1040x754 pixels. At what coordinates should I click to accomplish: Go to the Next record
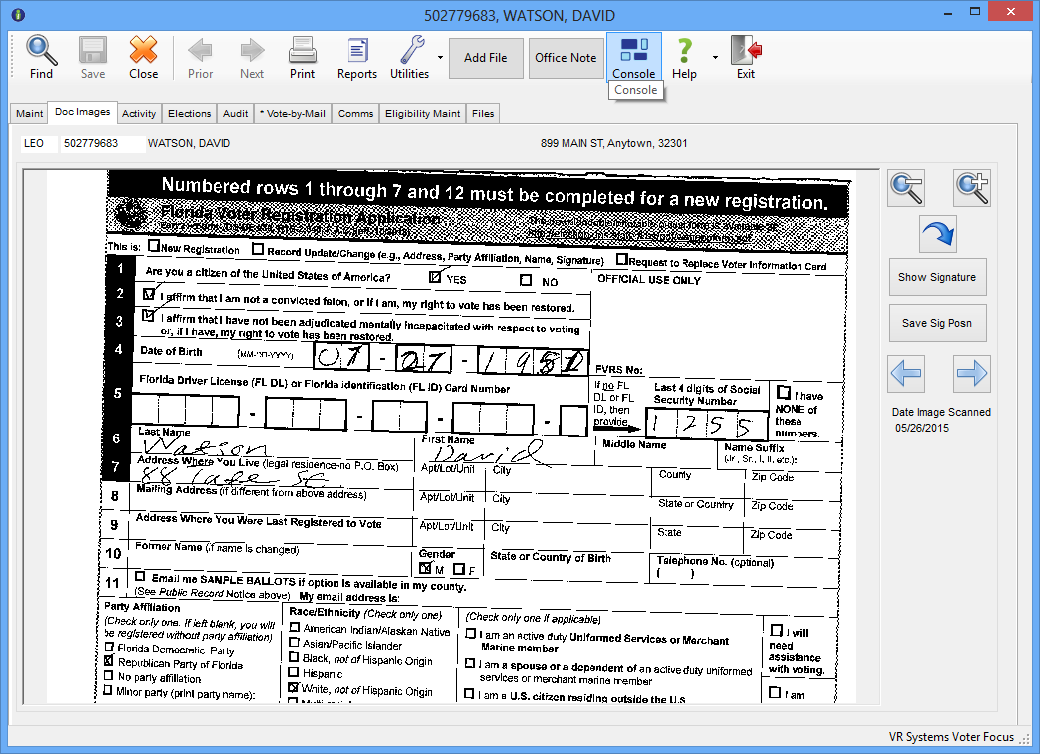pyautogui.click(x=252, y=57)
